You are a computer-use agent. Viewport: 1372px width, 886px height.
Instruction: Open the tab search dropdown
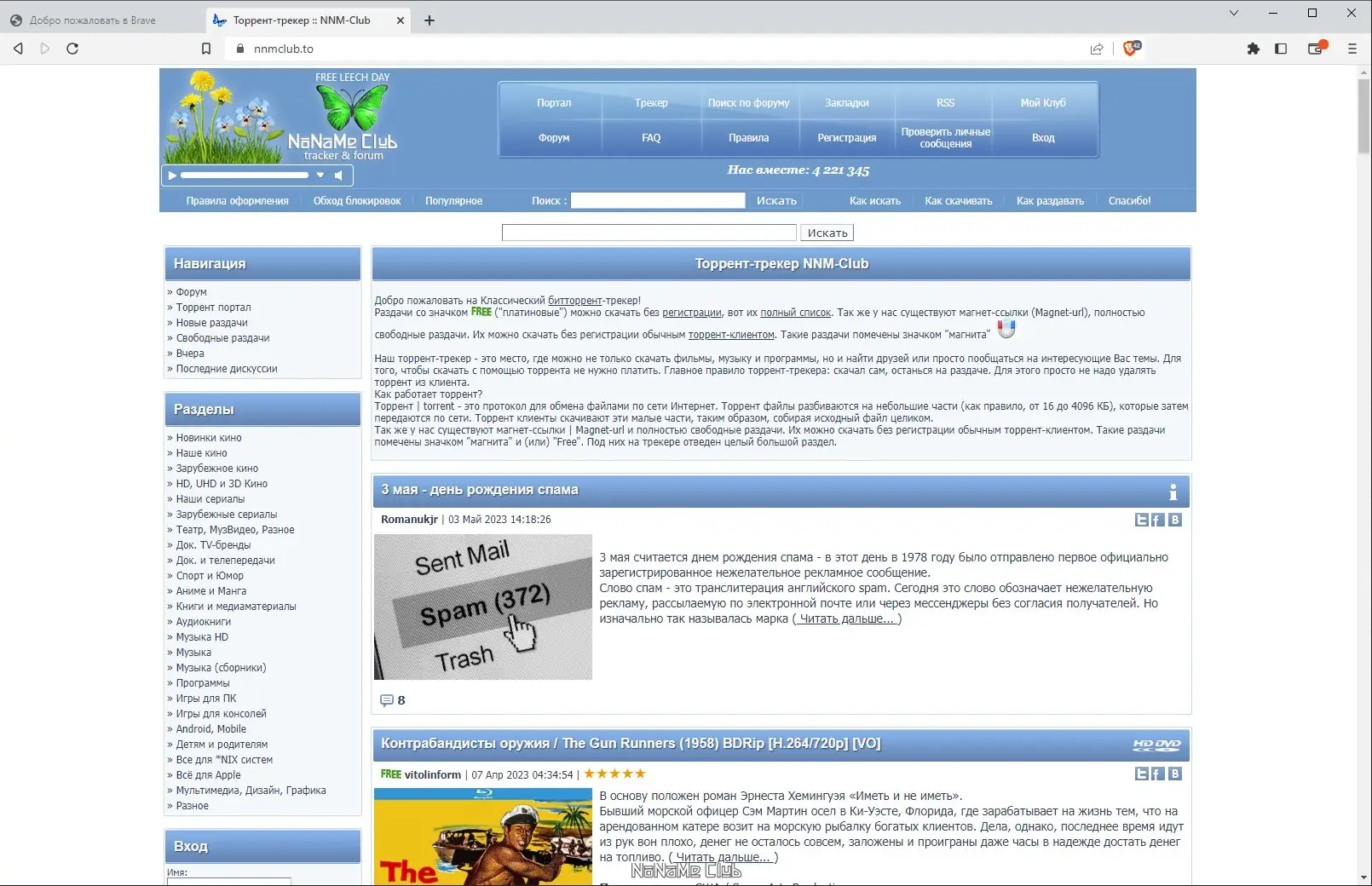tap(1233, 13)
